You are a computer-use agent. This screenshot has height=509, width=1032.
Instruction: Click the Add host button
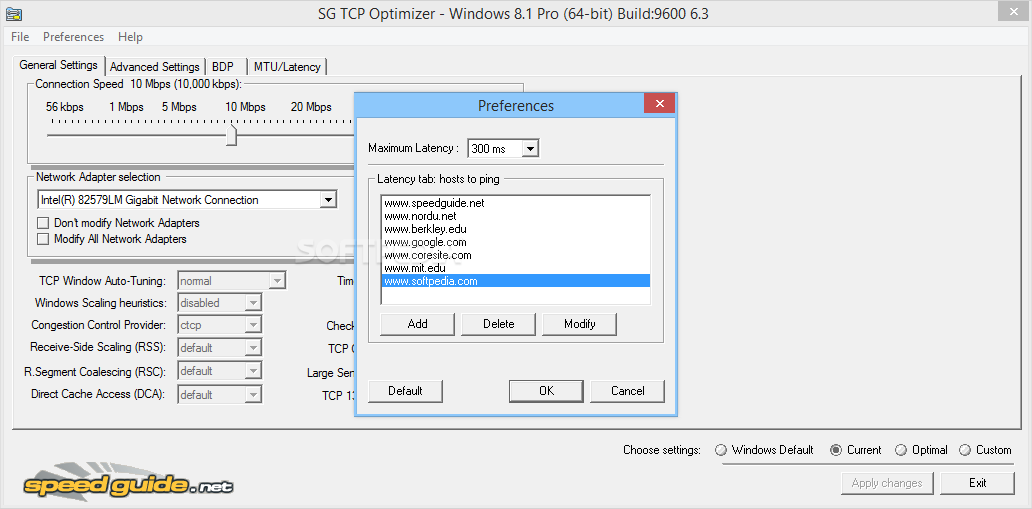pyautogui.click(x=417, y=324)
